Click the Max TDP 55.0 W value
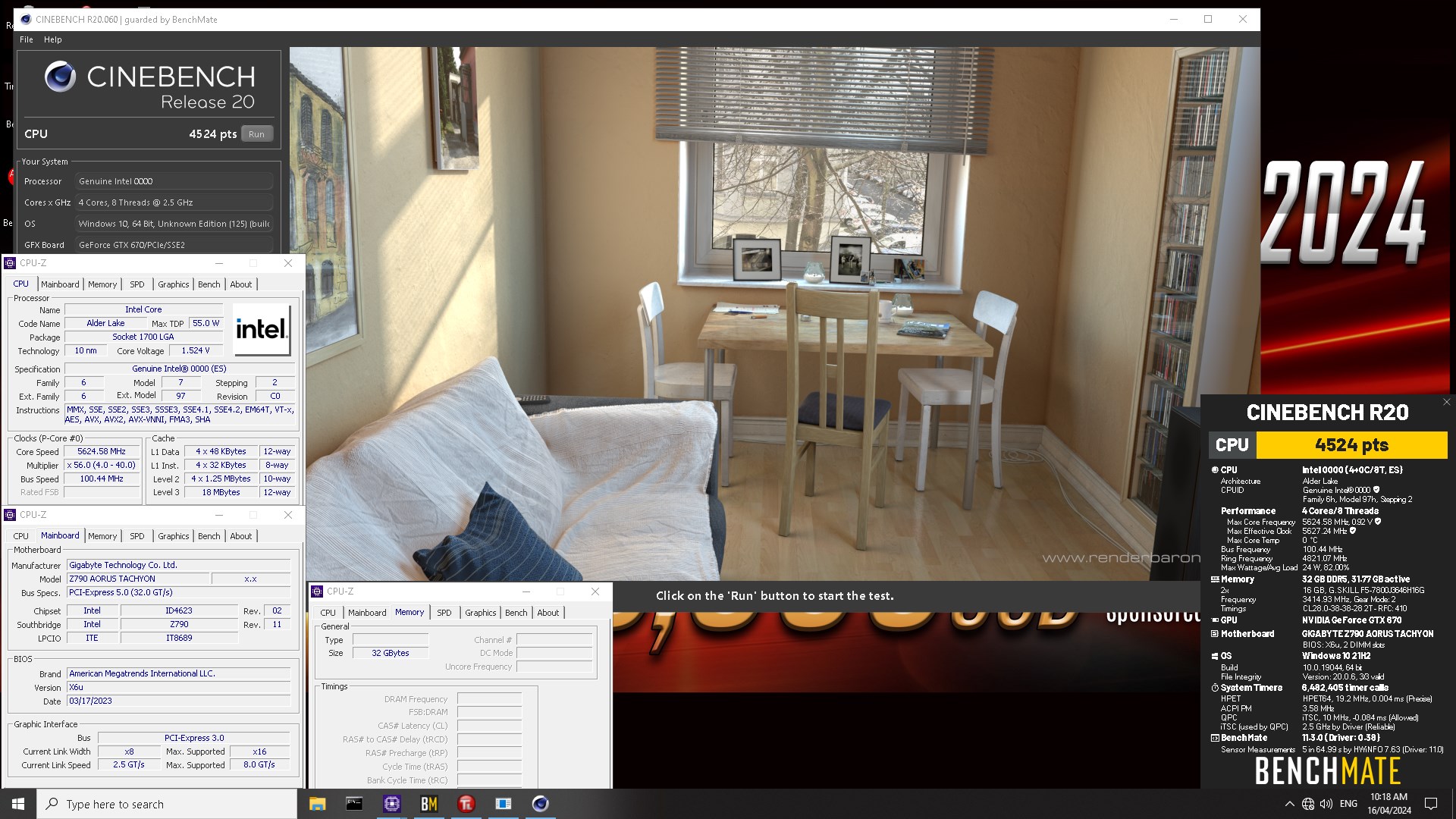The image size is (1456, 819). (x=206, y=324)
